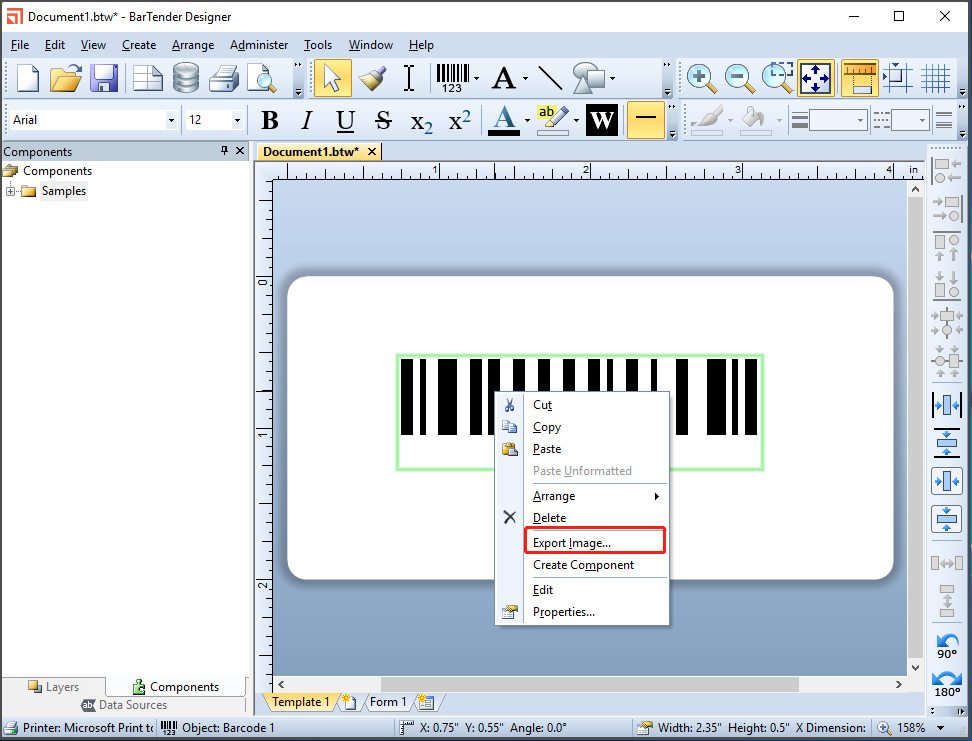The width and height of the screenshot is (972, 741).
Task: Click the zoom to selection icon
Action: point(777,78)
